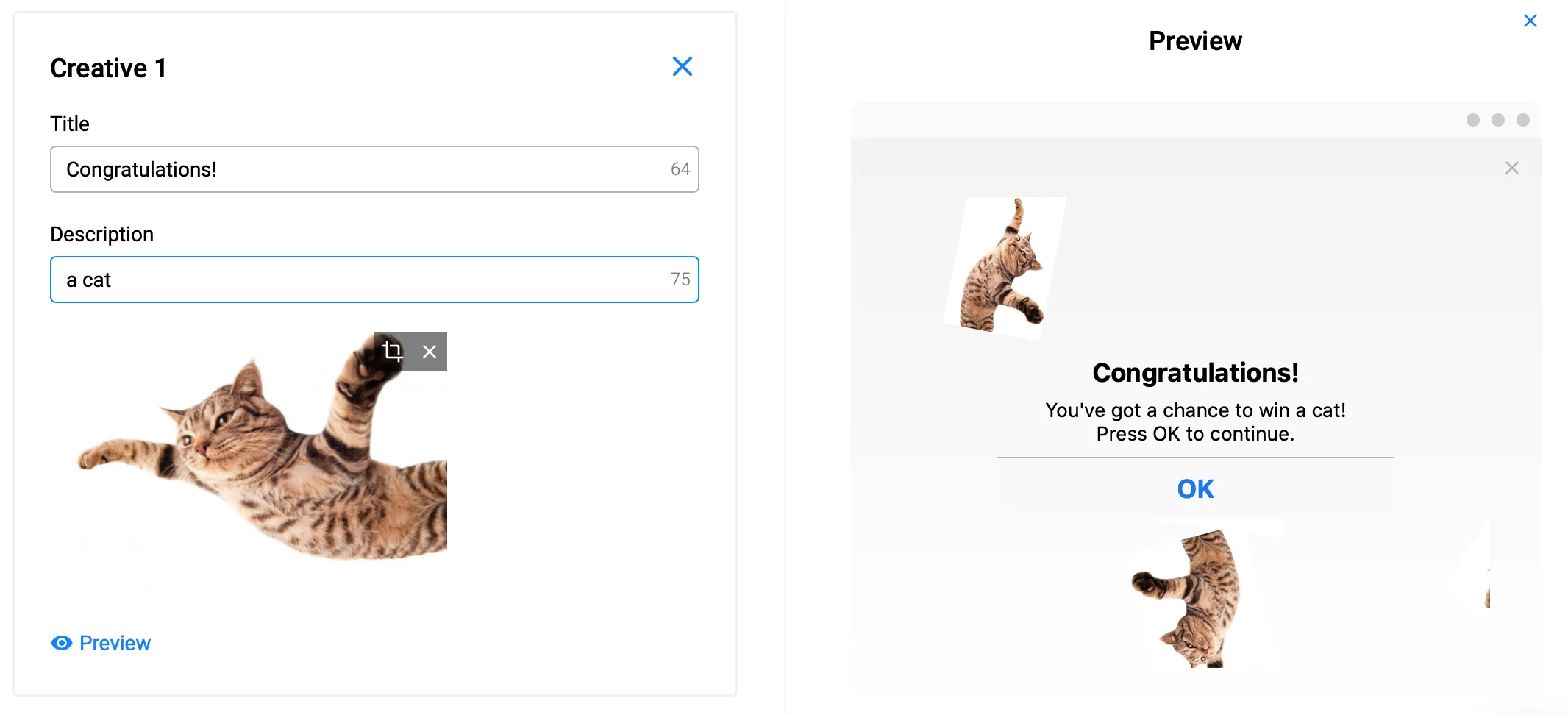
Task: Click the eye icon next to Preview
Action: tap(62, 643)
